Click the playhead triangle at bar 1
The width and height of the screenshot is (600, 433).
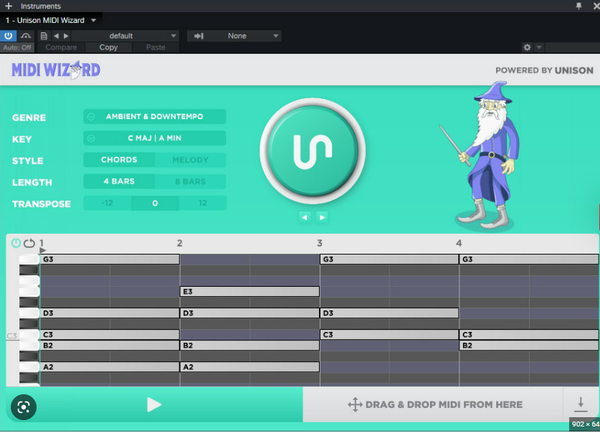[x=42, y=250]
